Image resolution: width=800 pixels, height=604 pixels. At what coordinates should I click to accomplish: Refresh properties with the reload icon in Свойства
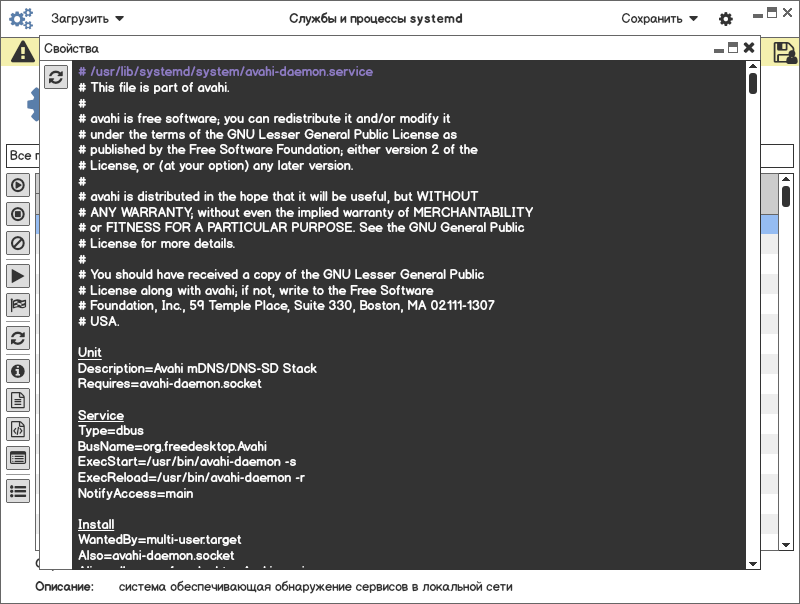(x=56, y=77)
